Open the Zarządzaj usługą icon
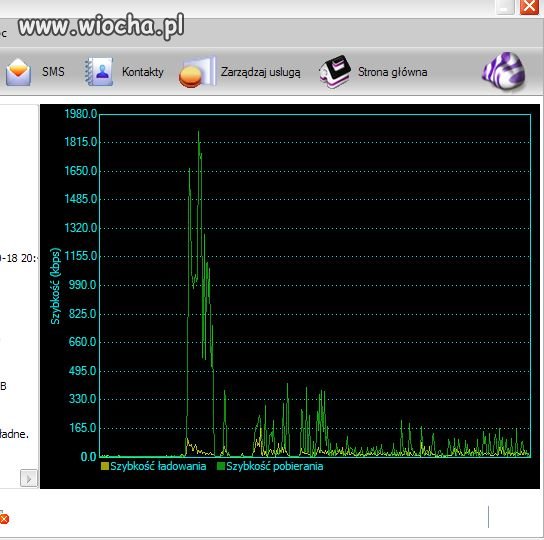 tap(197, 72)
